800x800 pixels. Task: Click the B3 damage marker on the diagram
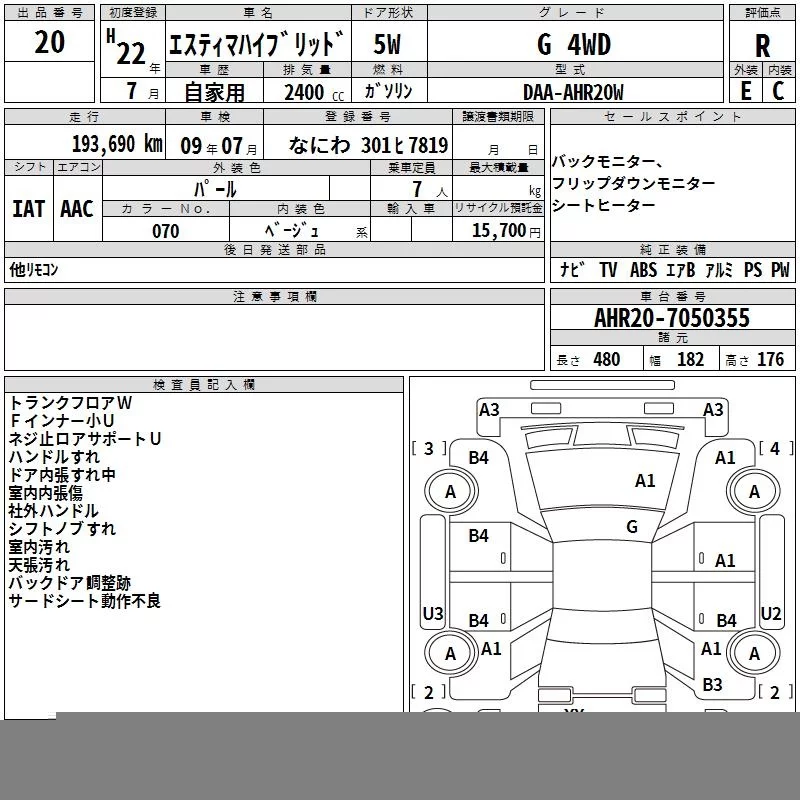pyautogui.click(x=712, y=685)
